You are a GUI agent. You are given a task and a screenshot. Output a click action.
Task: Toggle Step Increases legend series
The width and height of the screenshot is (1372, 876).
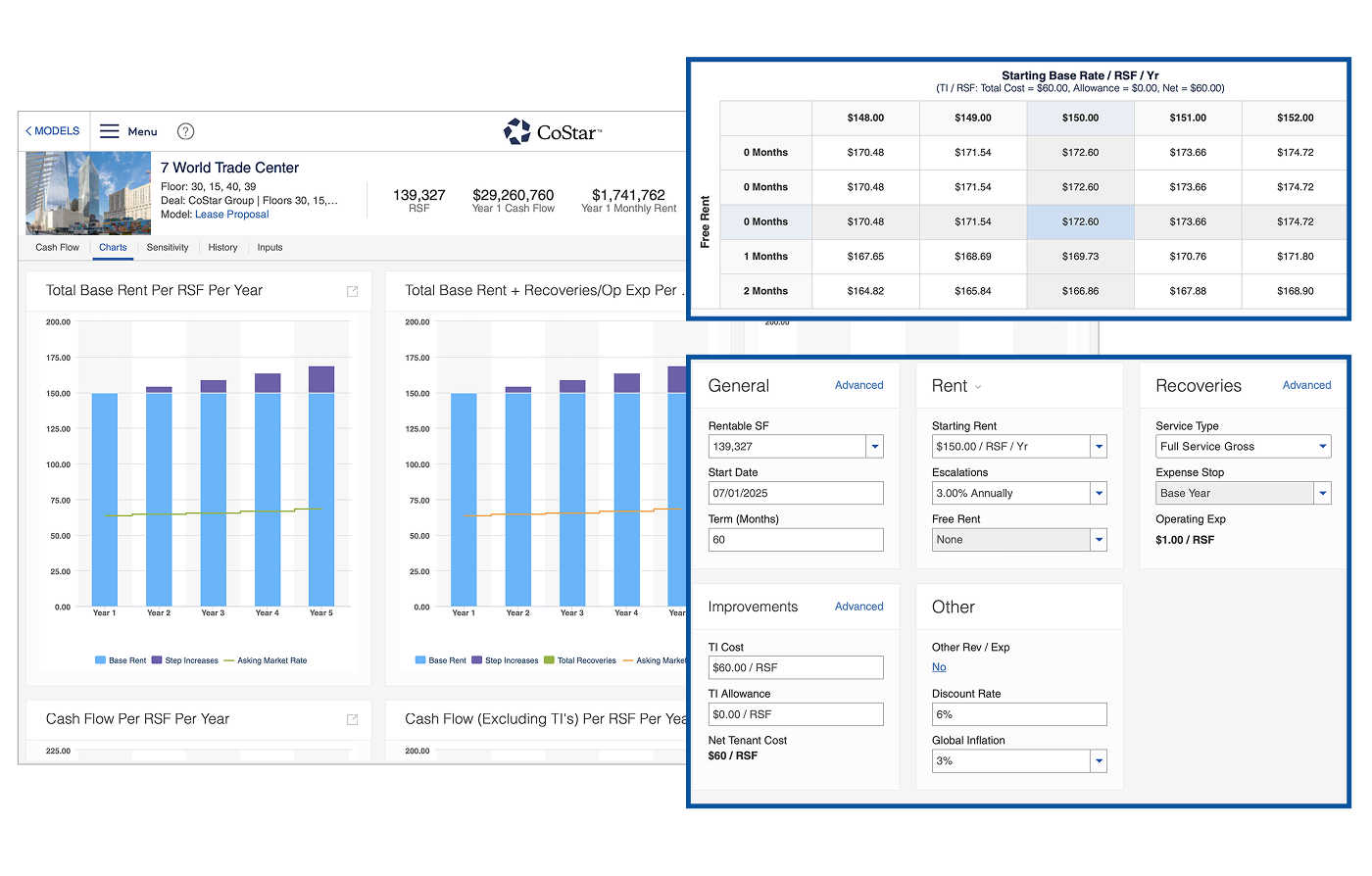coord(184,660)
